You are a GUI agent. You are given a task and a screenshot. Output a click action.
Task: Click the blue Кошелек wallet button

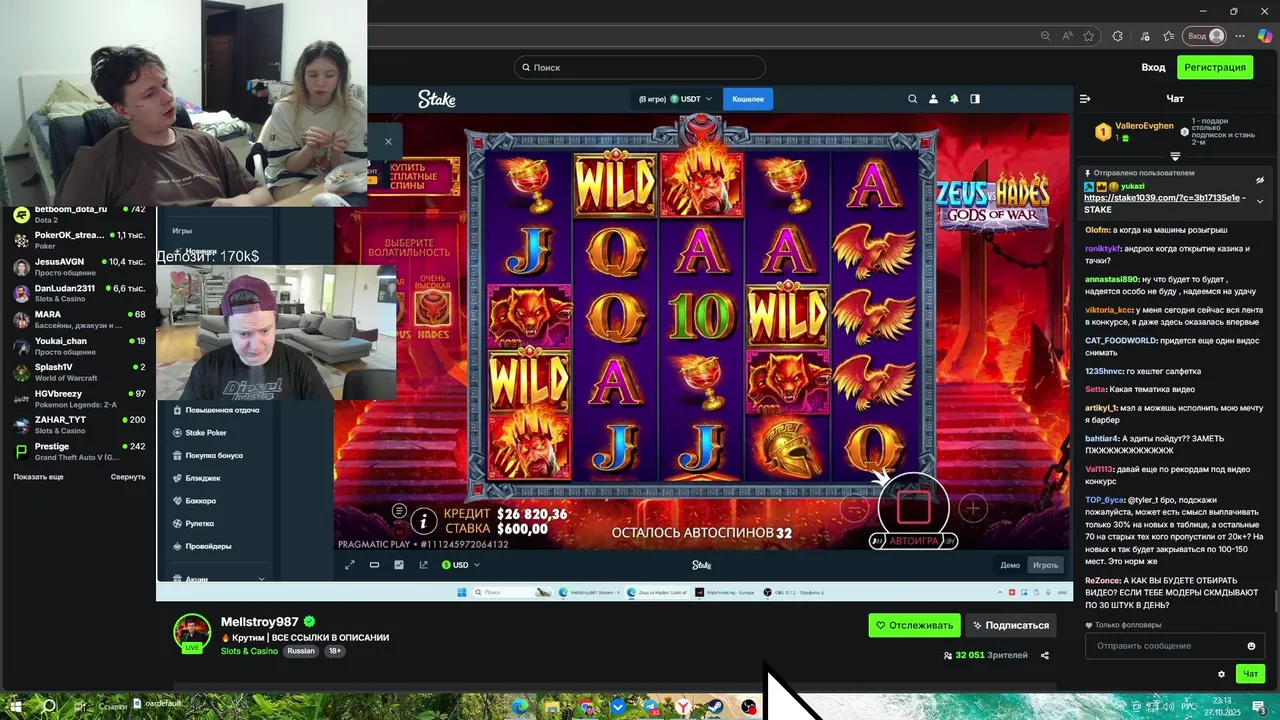pyautogui.click(x=748, y=99)
